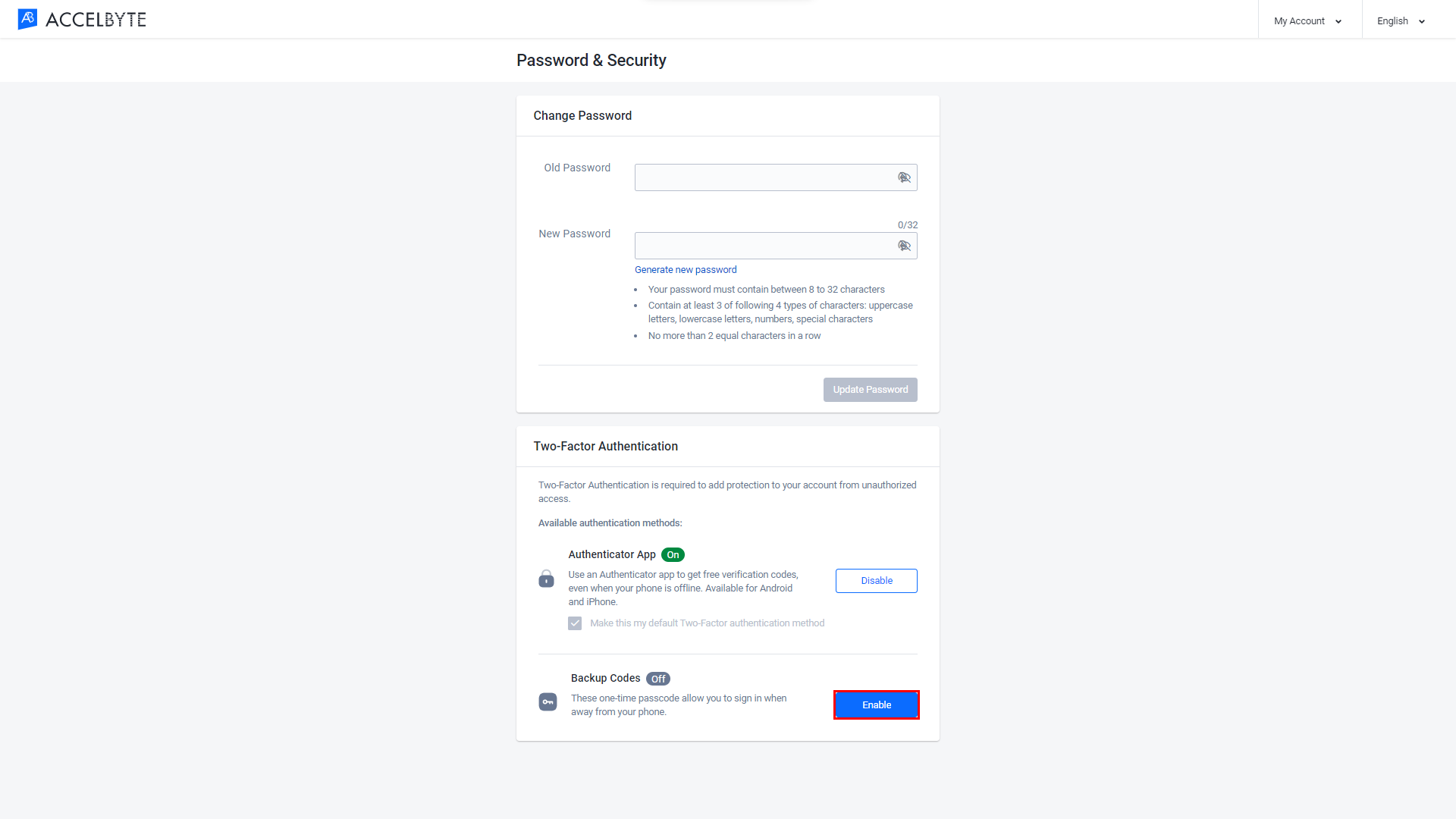Image resolution: width=1456 pixels, height=819 pixels.
Task: Click the Change Password section header
Action: (x=583, y=115)
